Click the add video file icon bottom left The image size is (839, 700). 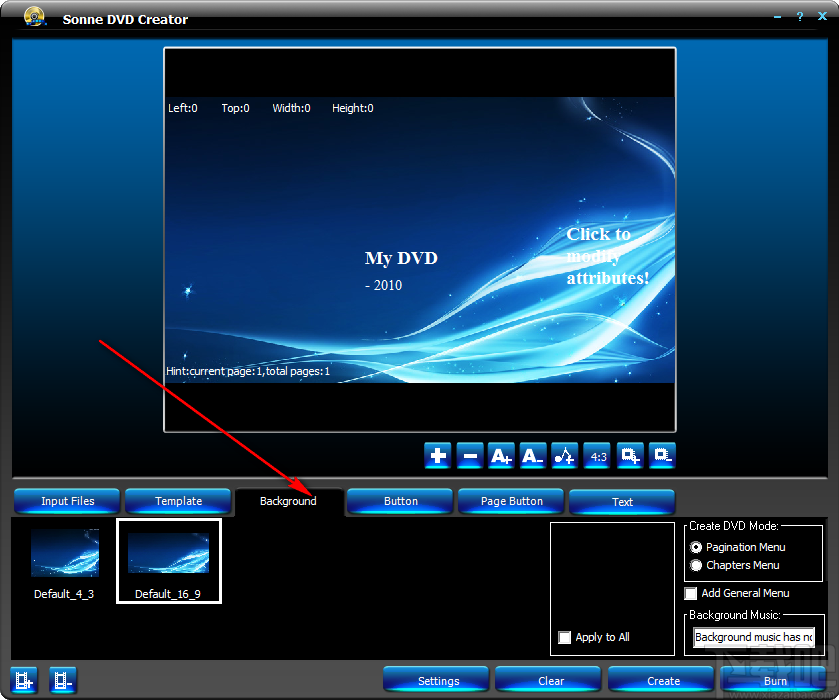(x=22, y=680)
